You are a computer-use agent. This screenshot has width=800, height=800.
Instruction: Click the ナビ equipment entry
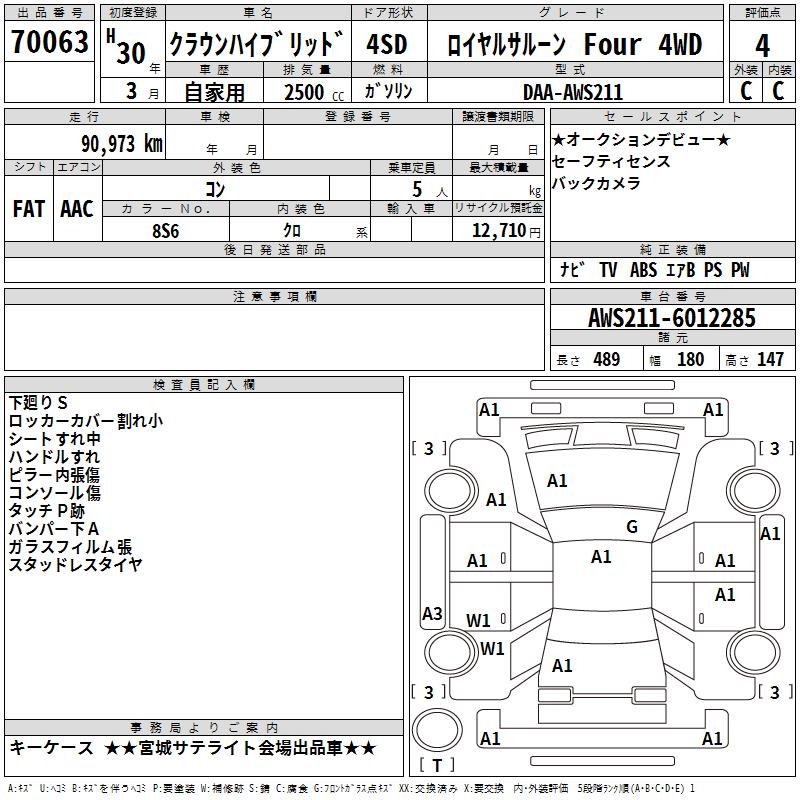click(571, 270)
